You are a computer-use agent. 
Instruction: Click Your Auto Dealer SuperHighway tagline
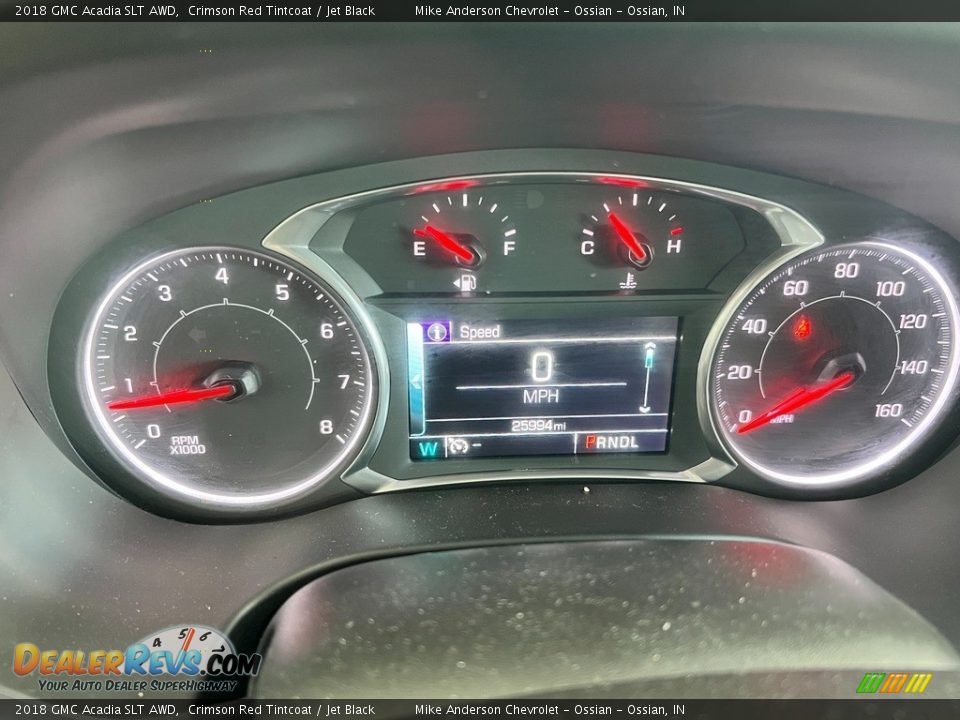137,686
